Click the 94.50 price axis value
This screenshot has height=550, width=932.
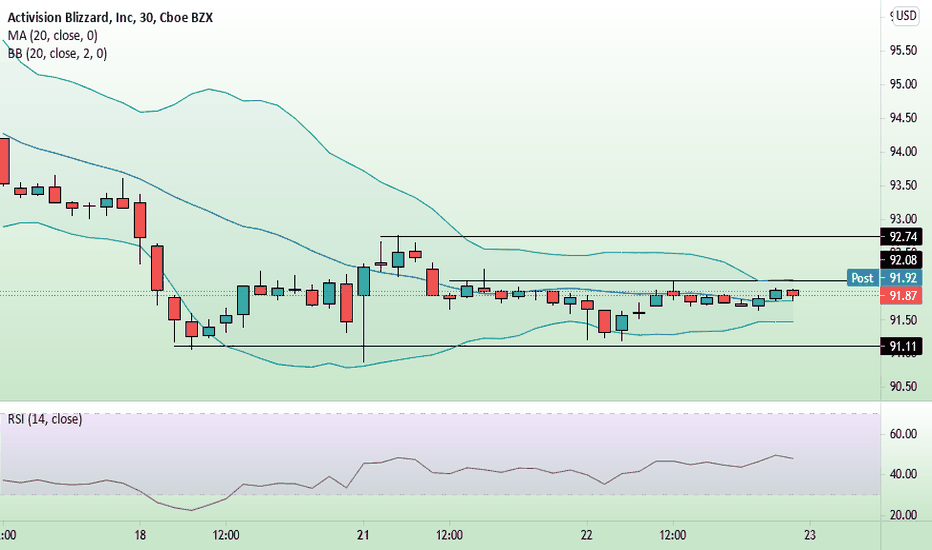903,118
